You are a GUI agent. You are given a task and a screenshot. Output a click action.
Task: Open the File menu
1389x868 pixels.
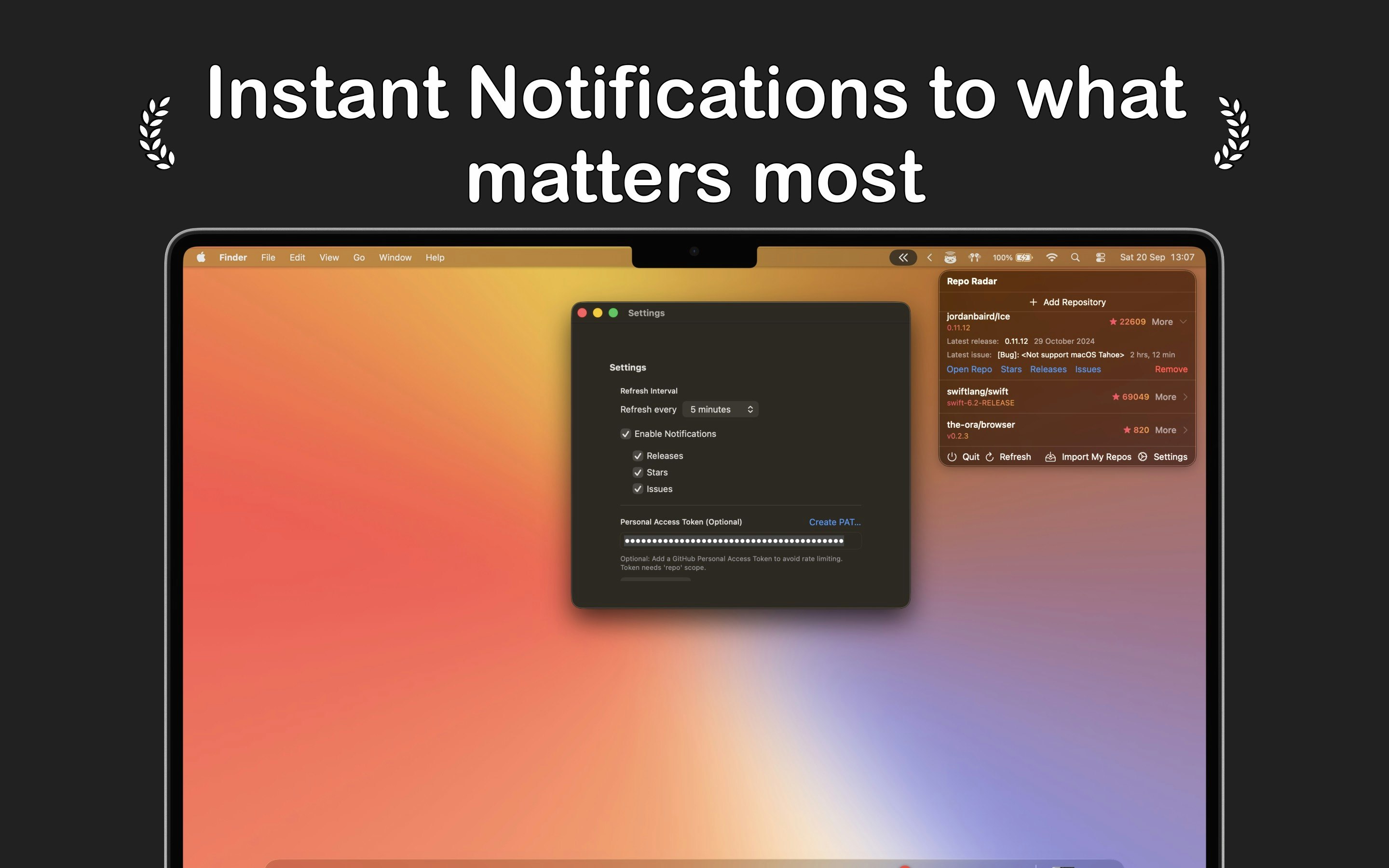pos(268,257)
